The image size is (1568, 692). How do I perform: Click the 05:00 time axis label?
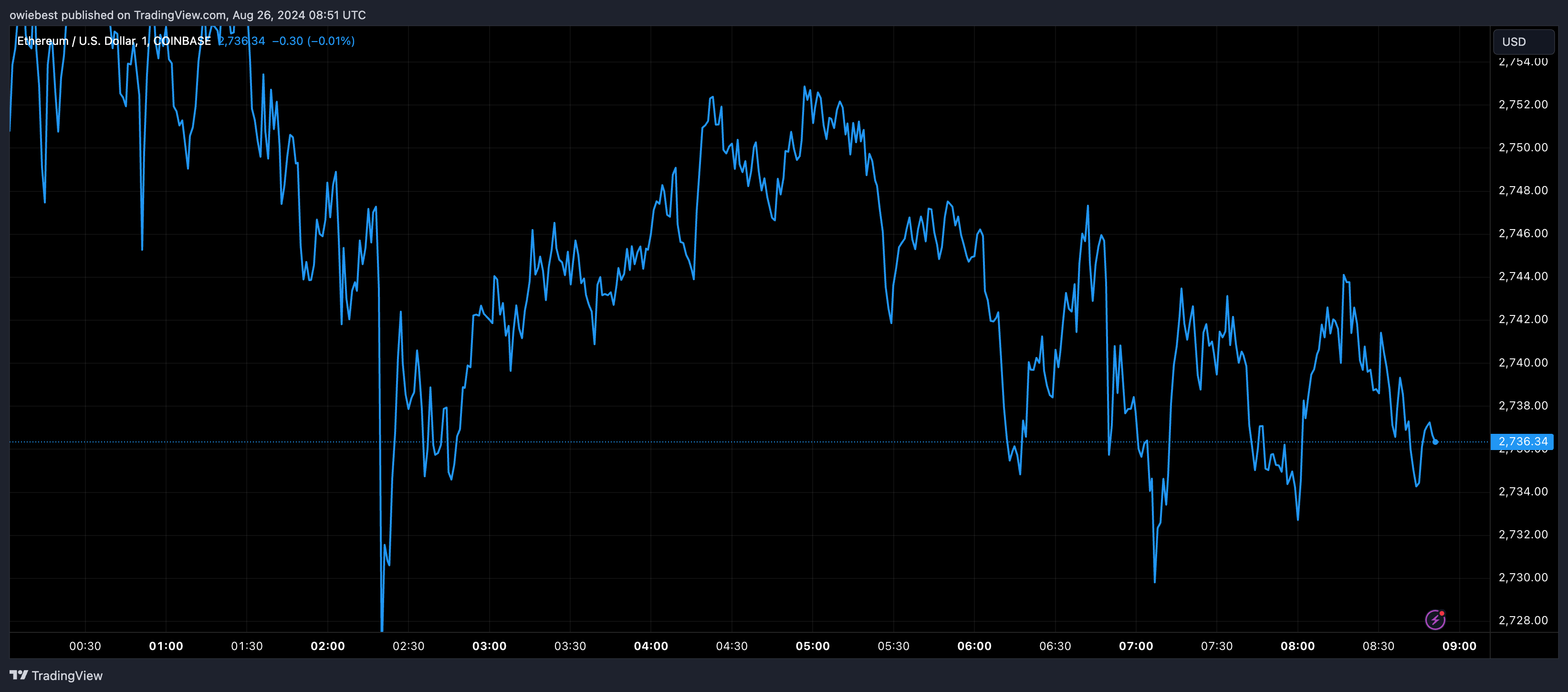(x=813, y=646)
